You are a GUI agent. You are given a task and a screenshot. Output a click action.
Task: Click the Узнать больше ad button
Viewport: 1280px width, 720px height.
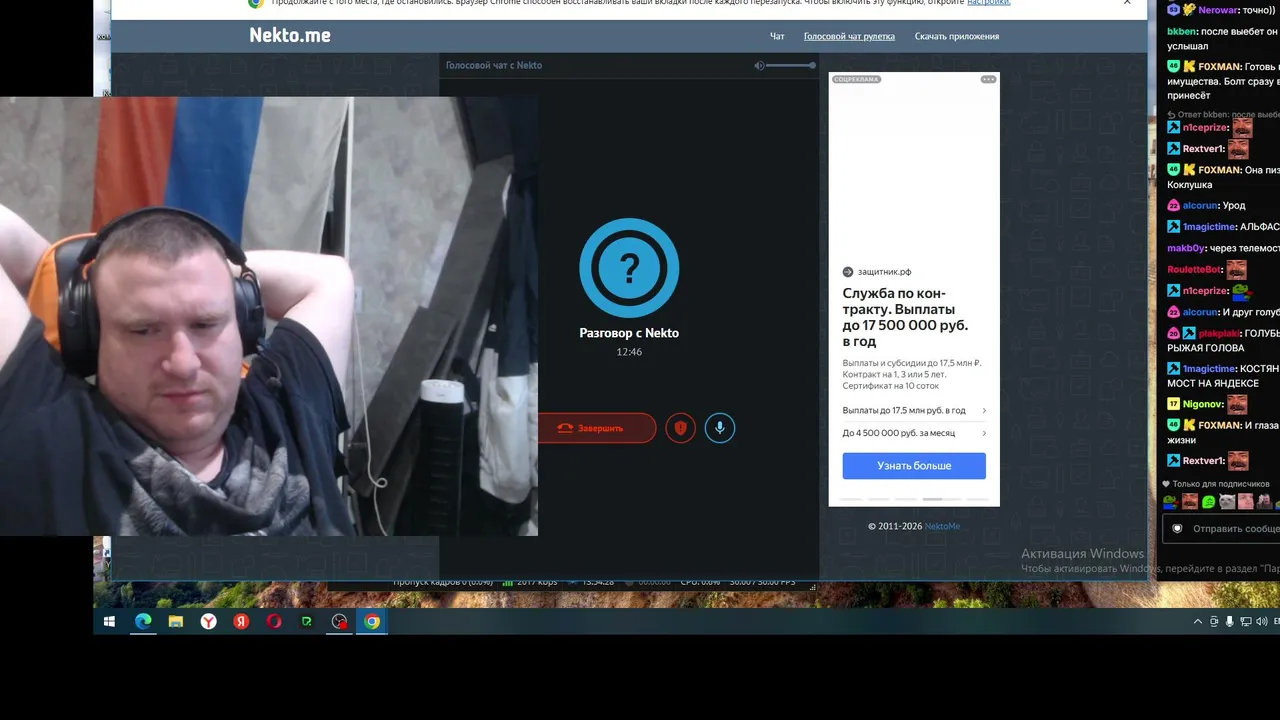click(914, 466)
